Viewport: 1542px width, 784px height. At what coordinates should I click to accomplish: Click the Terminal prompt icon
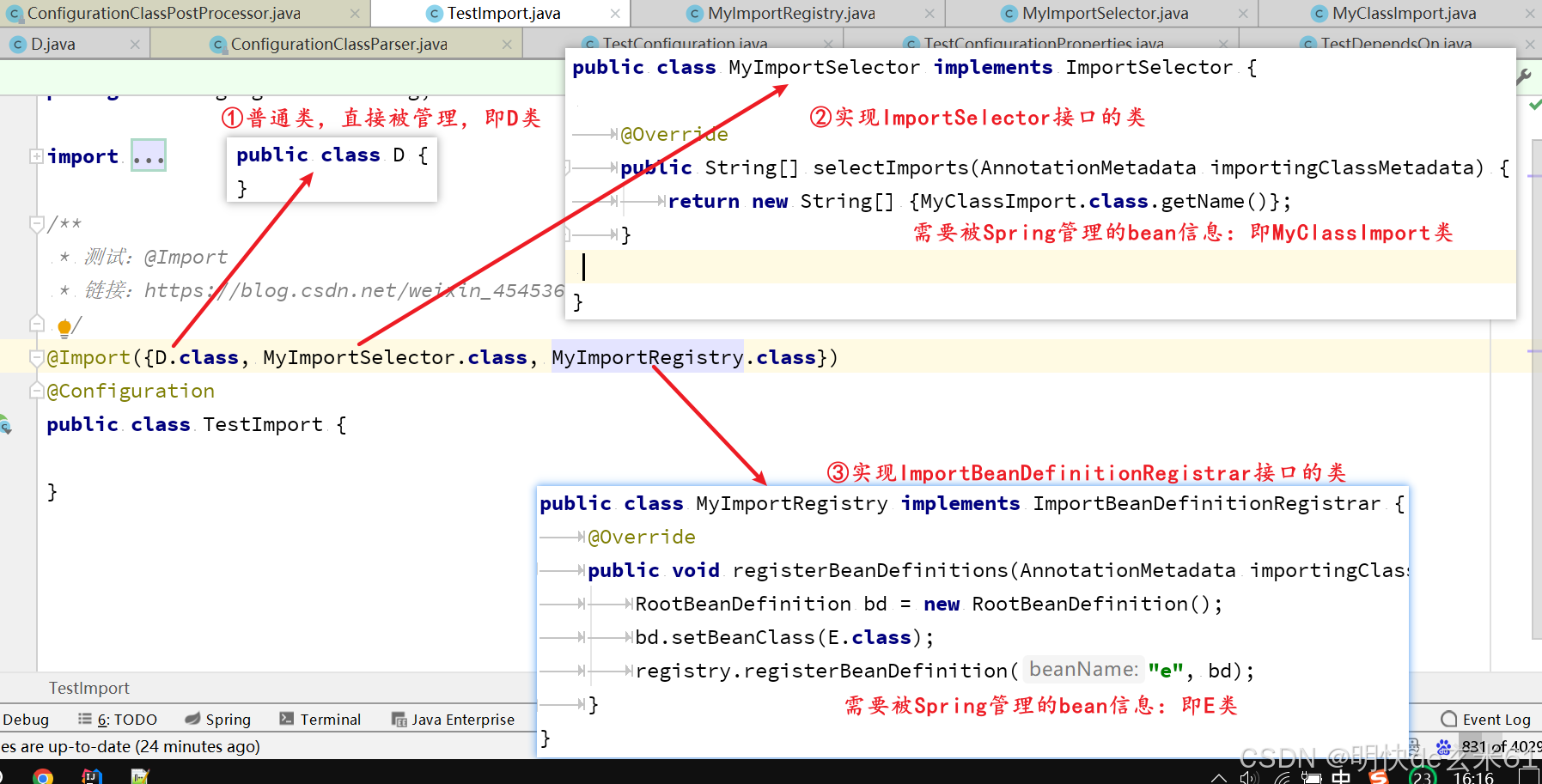287,719
